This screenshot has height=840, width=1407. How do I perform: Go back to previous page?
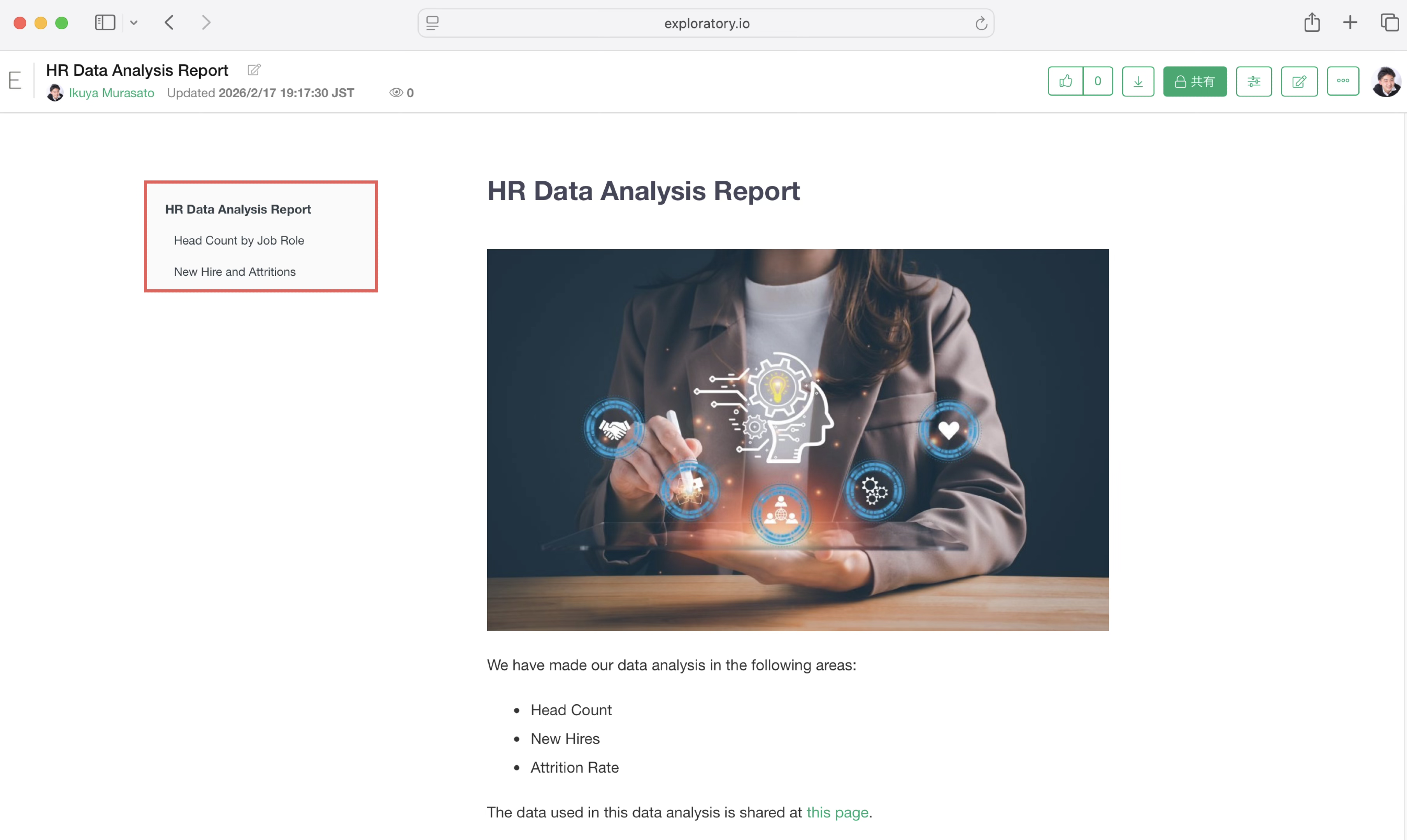169,23
